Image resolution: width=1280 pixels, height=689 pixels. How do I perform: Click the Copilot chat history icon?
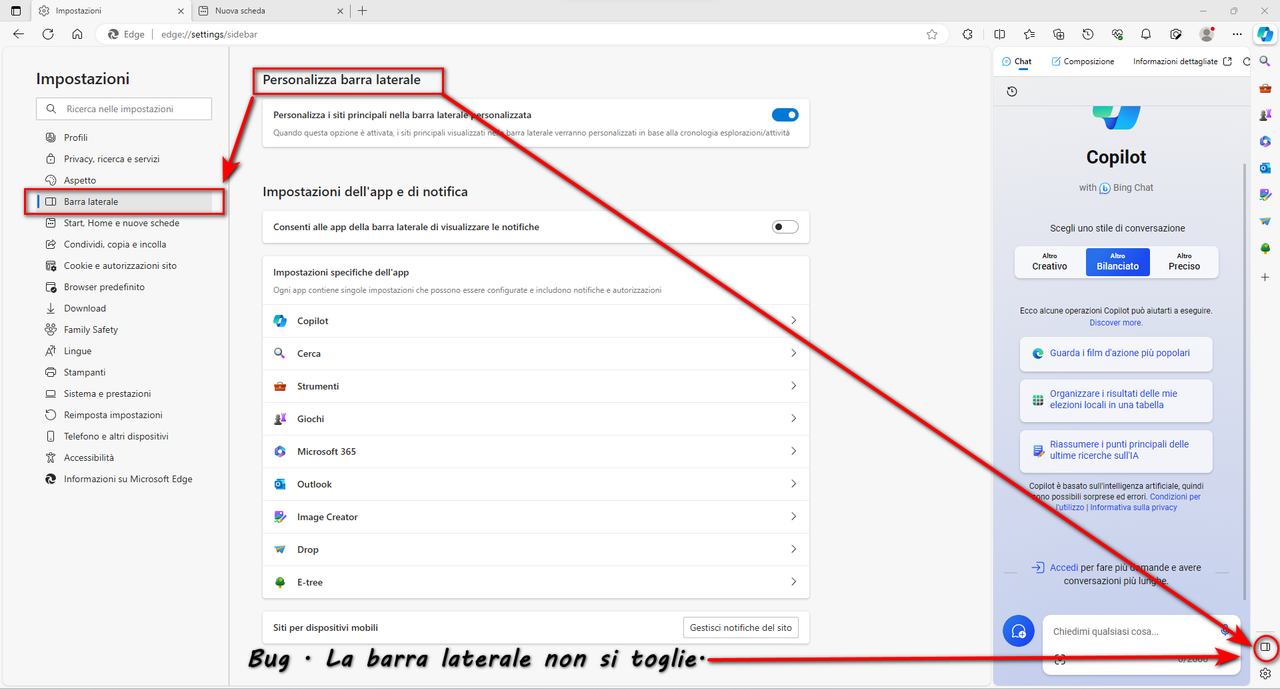pyautogui.click(x=1012, y=91)
